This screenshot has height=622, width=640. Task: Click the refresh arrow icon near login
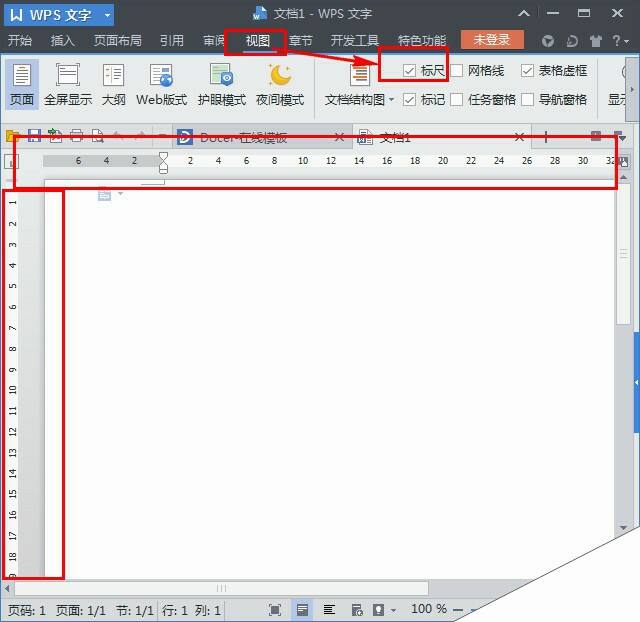572,41
